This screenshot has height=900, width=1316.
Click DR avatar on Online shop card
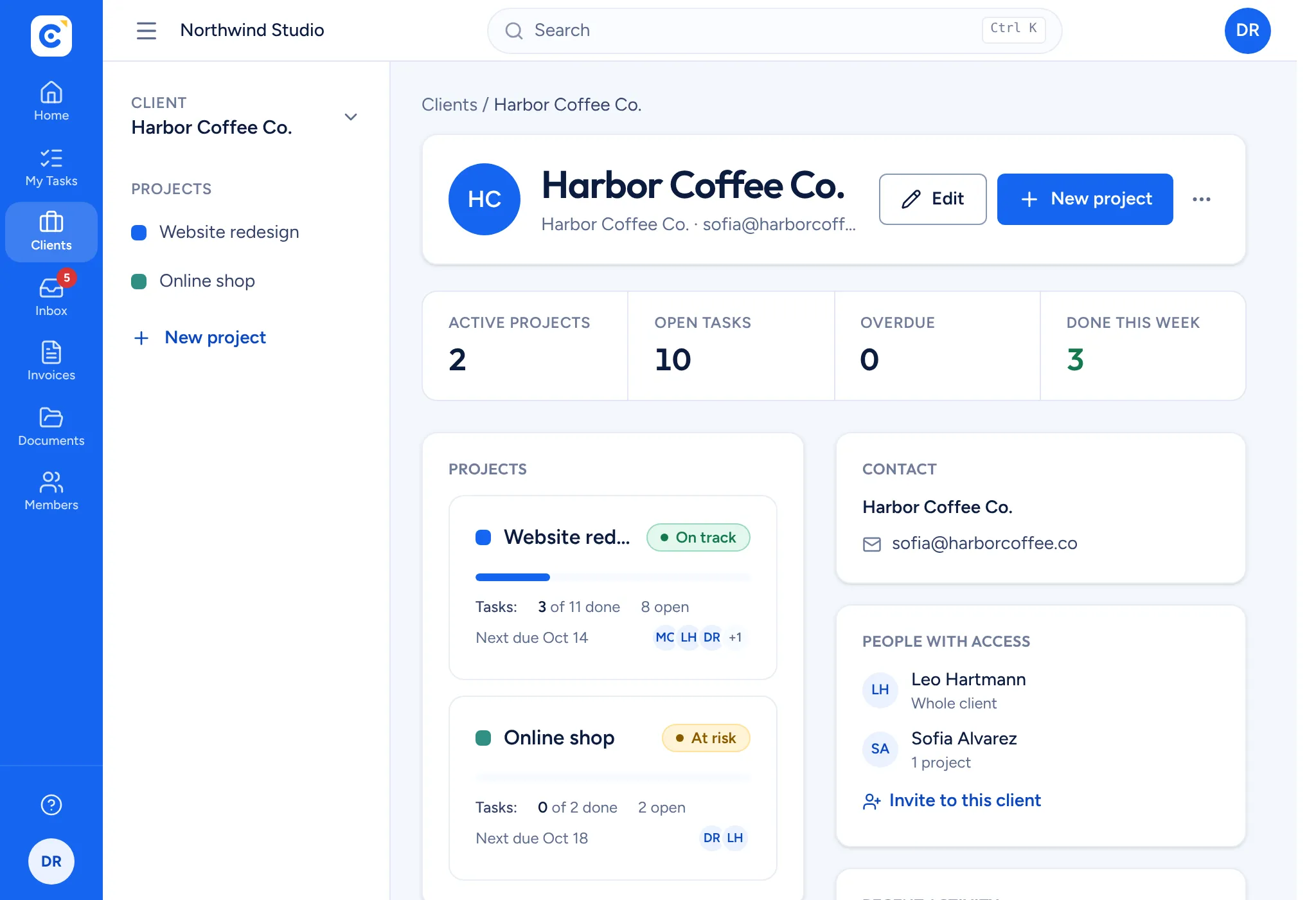(711, 838)
